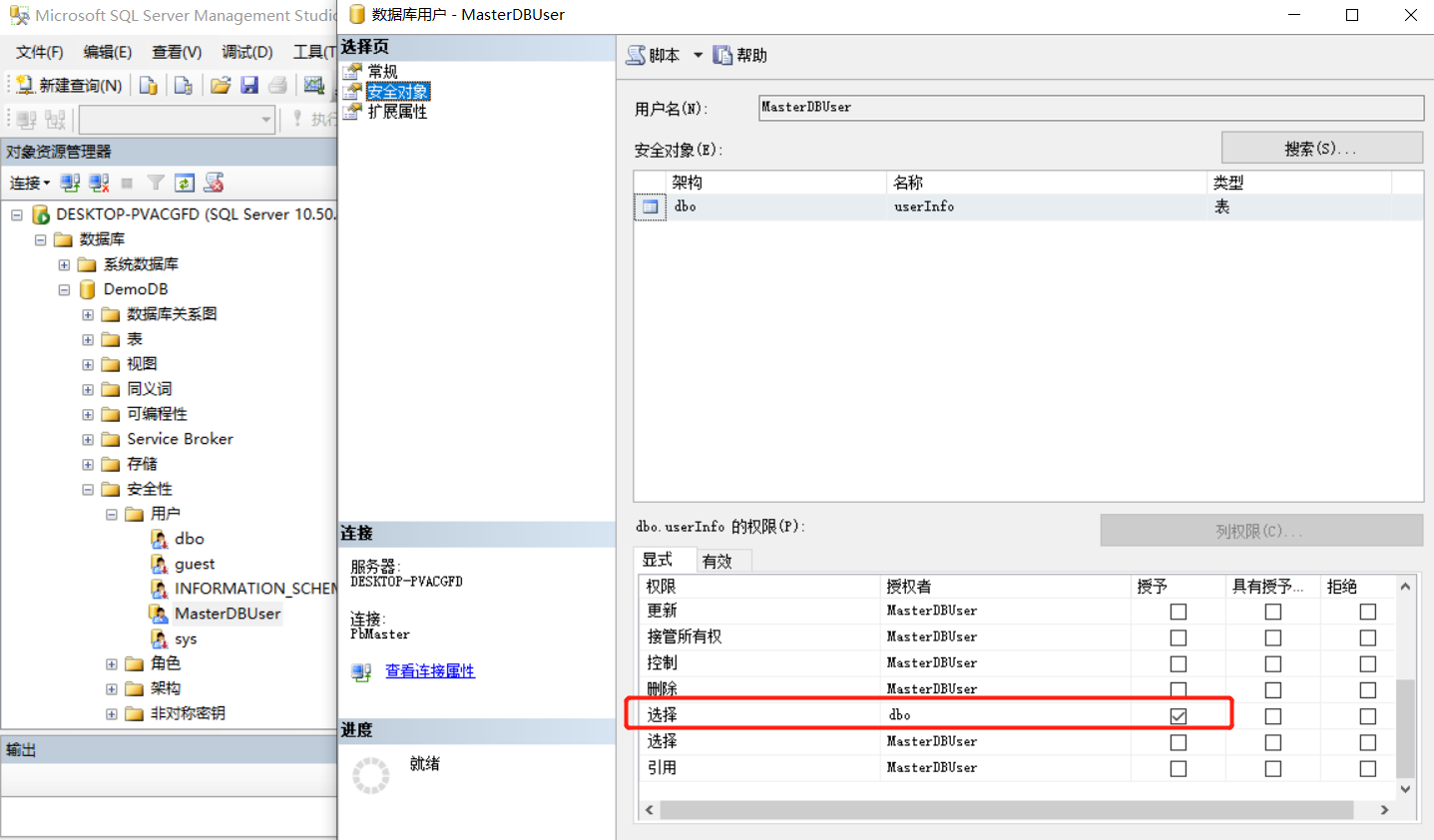Uncheck the granted 选择 permission for dbo
1434x840 pixels.
tap(1178, 714)
